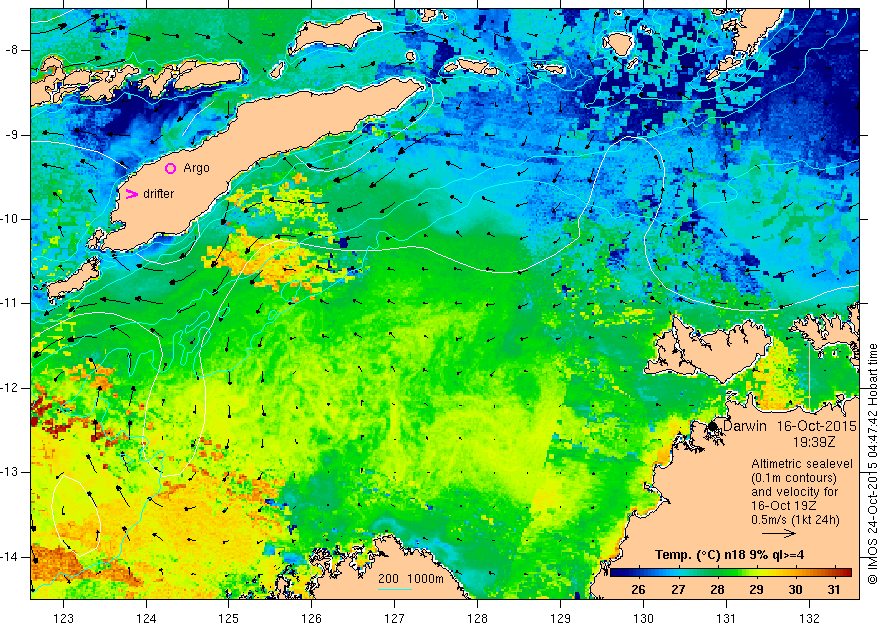Click longitude axis label 124
The image size is (880, 630).
(x=146, y=619)
